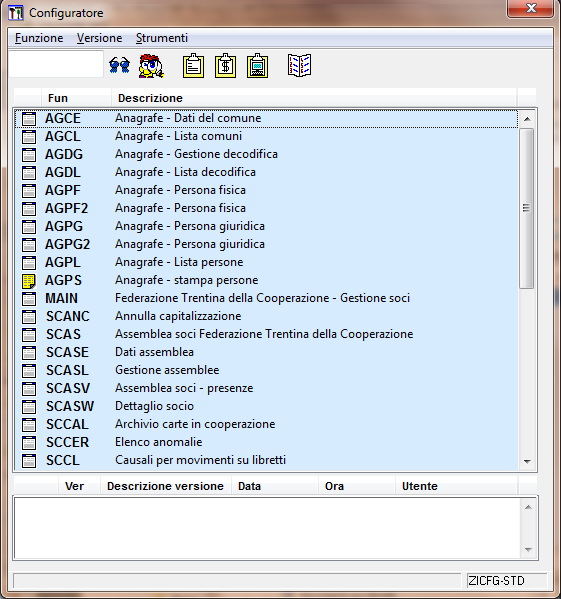Click the binoculars search icon
This screenshot has width=561, height=599.
coord(119,65)
